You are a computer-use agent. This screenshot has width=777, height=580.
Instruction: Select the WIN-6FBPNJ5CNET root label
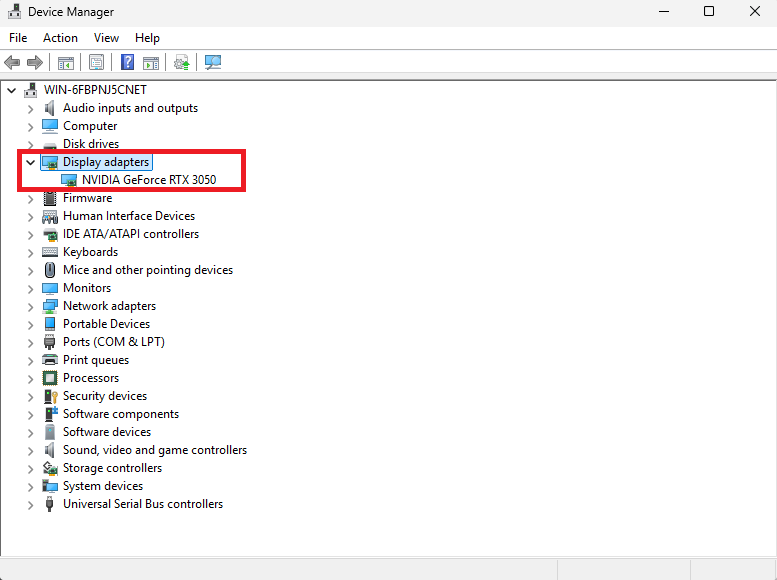coord(95,90)
